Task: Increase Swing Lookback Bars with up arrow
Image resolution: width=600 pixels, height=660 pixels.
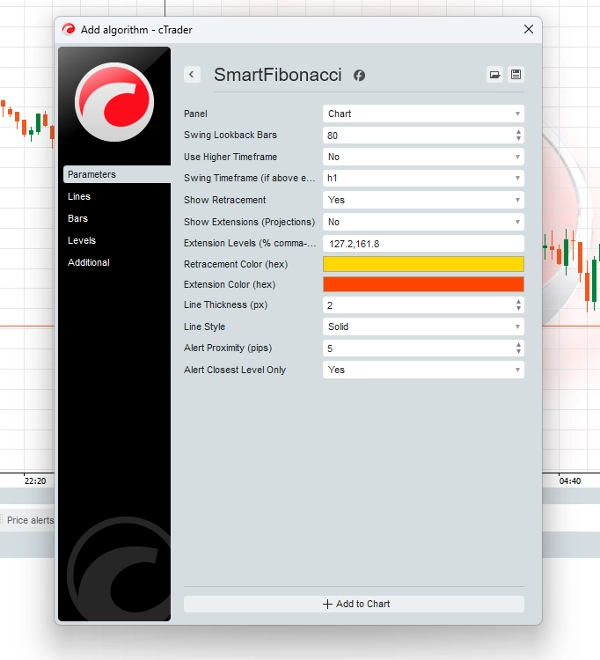Action: (x=518, y=132)
